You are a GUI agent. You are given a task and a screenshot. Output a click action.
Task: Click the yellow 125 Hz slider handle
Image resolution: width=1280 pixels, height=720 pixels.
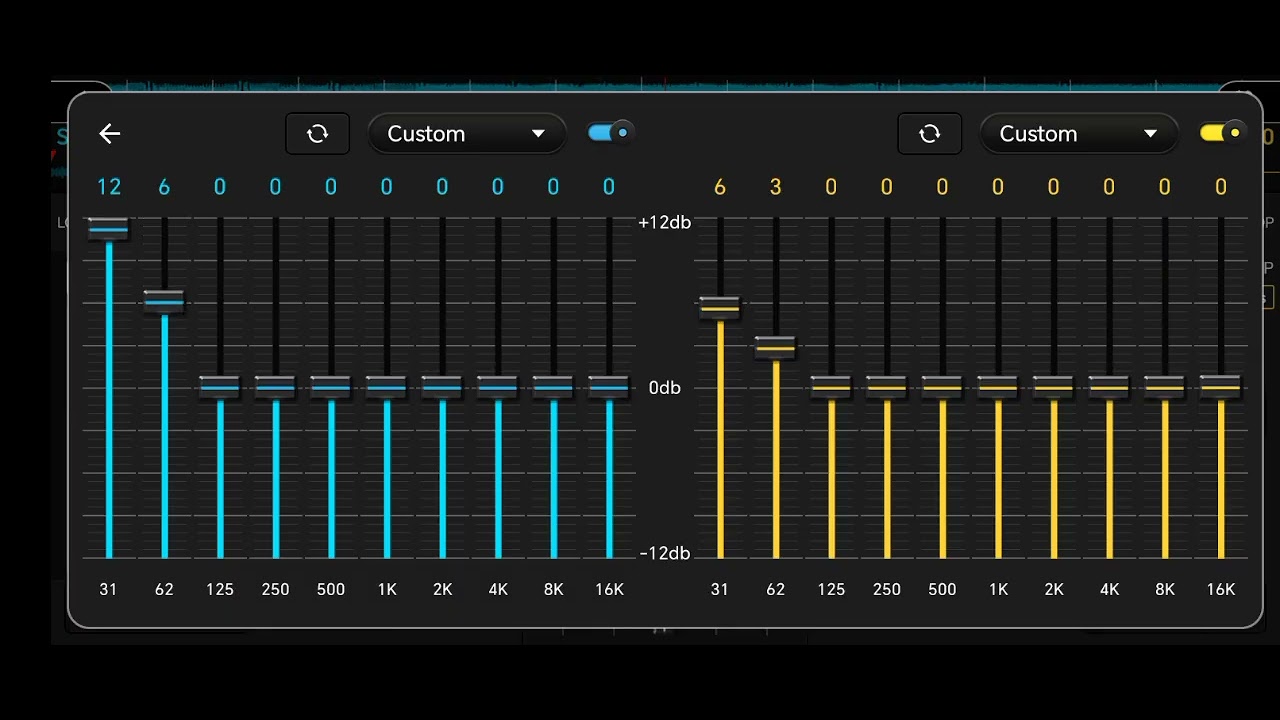tap(831, 387)
